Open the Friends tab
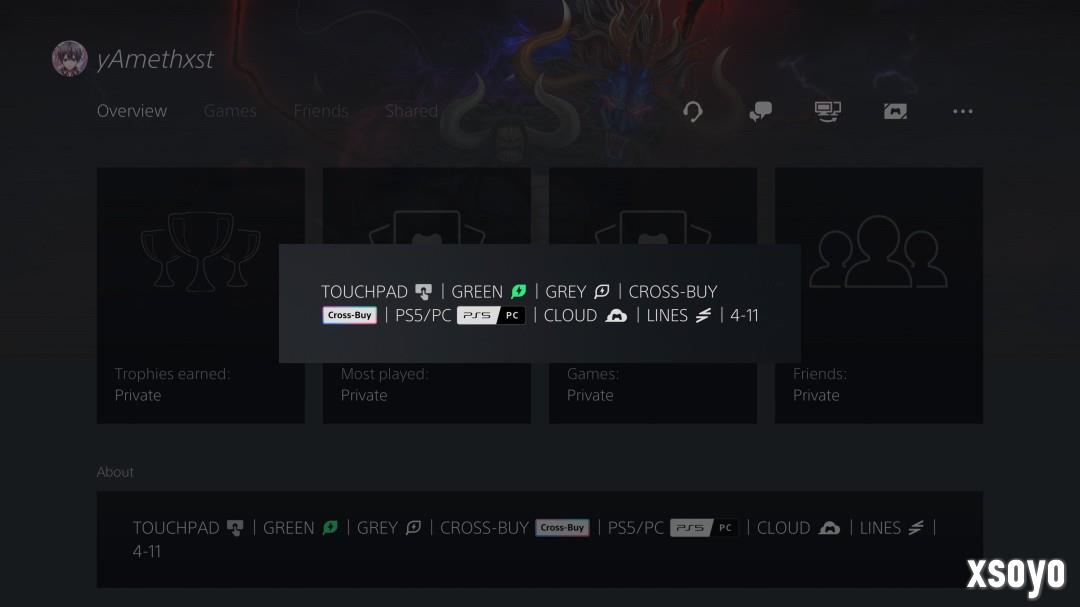Viewport: 1080px width, 607px height. [321, 111]
